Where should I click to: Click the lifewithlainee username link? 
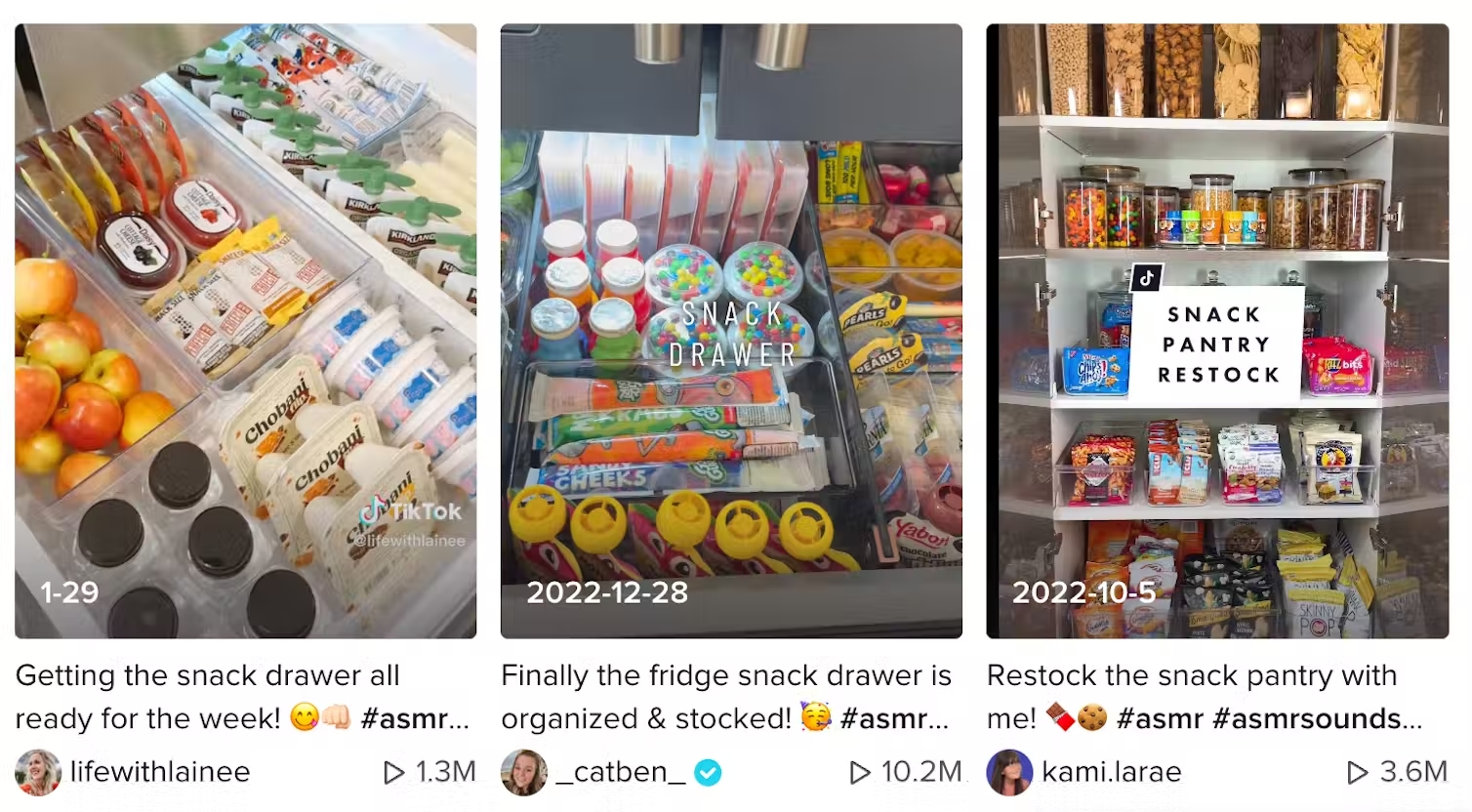pyautogui.click(x=160, y=772)
